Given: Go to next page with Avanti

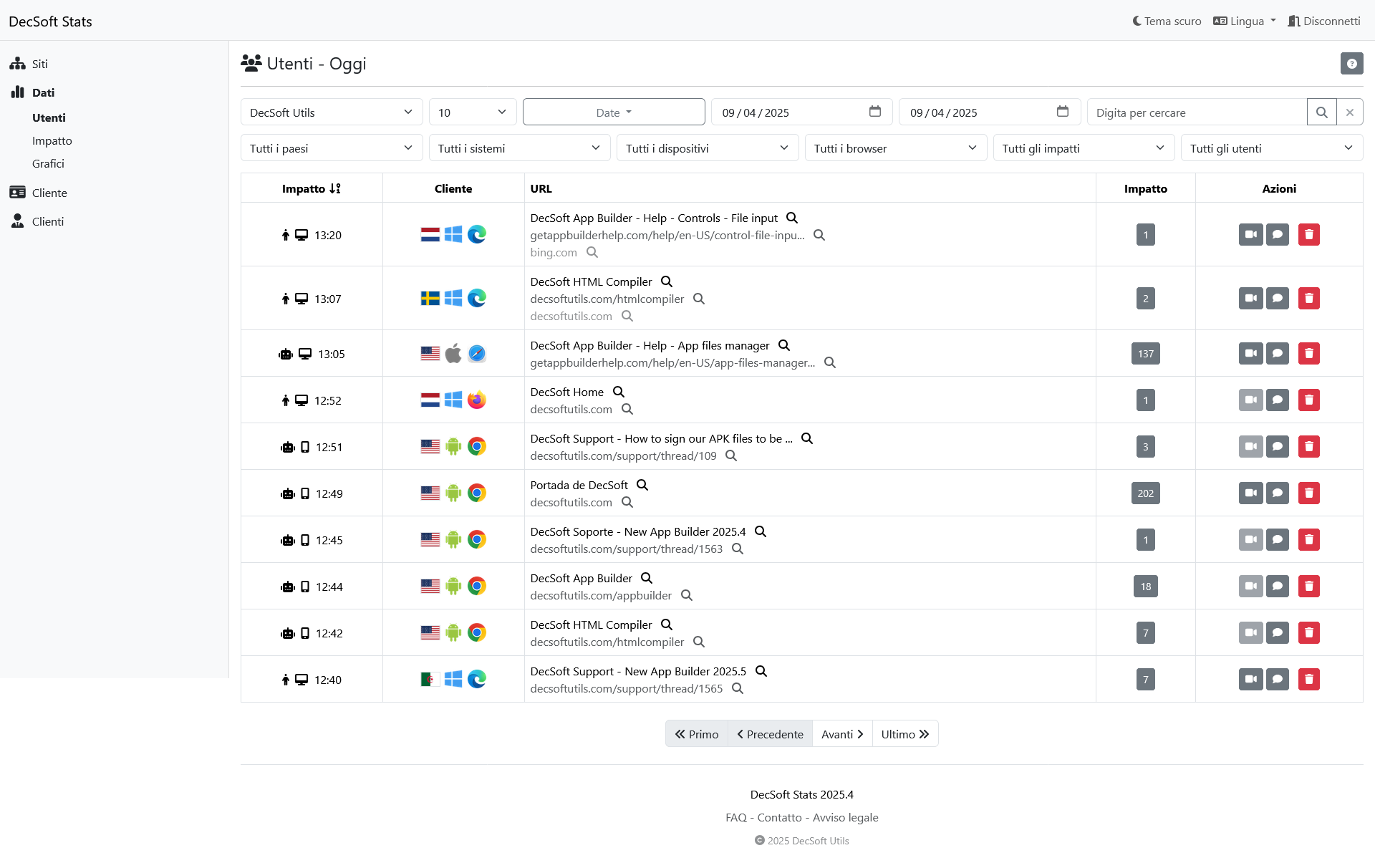Looking at the screenshot, I should click(x=841, y=734).
